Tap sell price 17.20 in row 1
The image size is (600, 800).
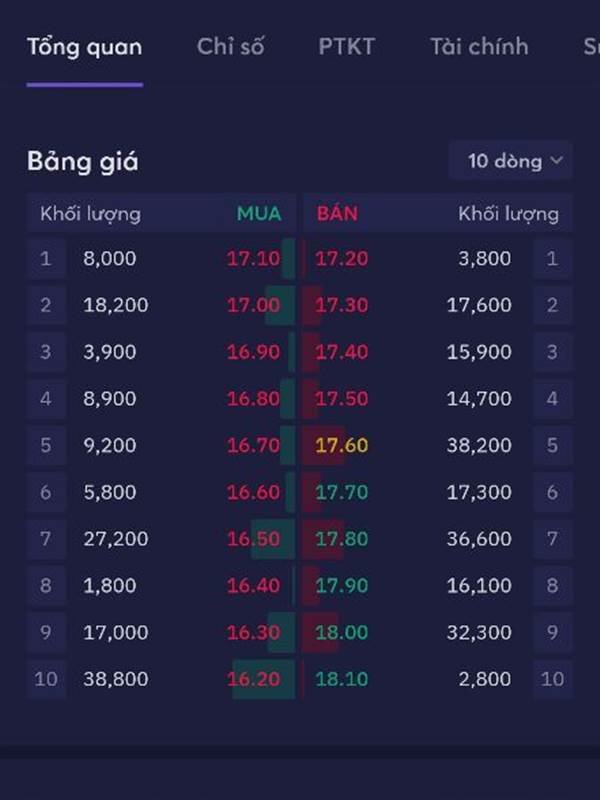tap(341, 259)
